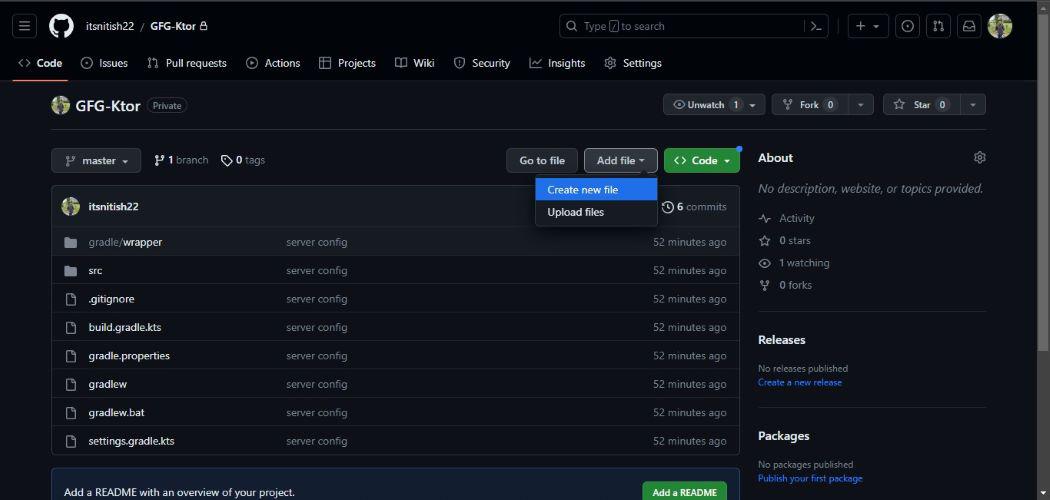Click the About settings gear icon

tap(980, 157)
